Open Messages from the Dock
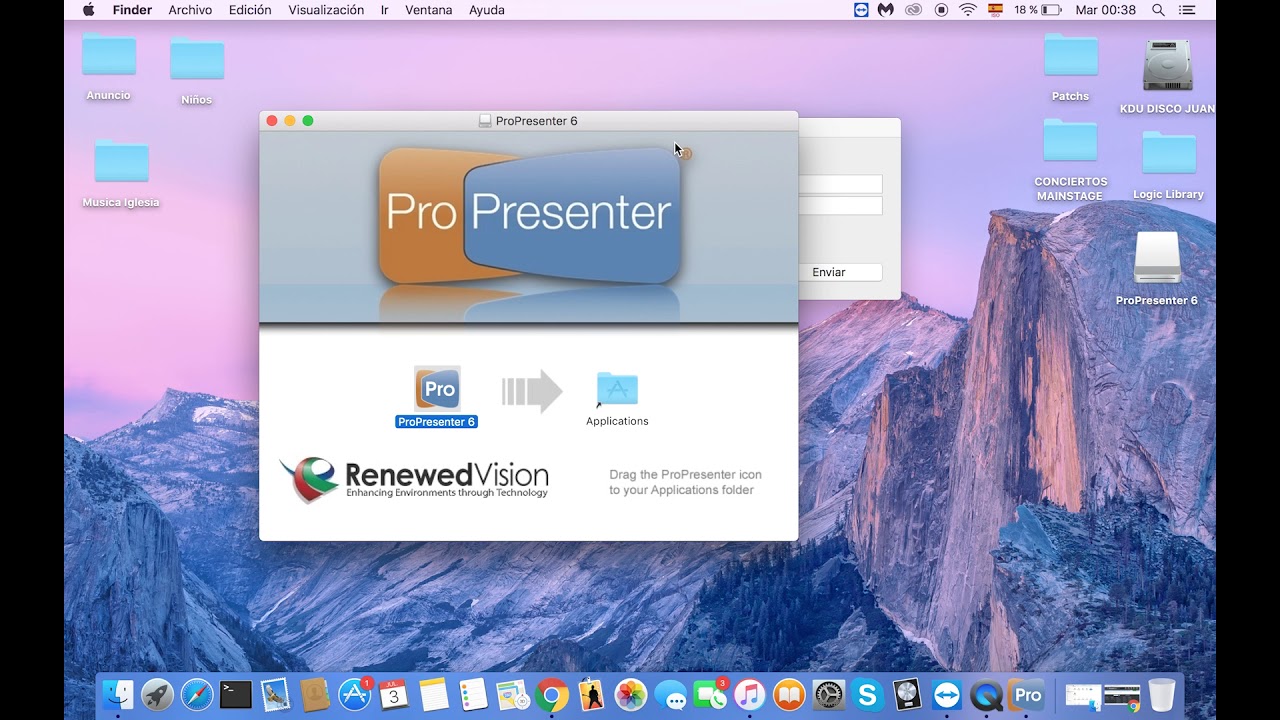The height and width of the screenshot is (720, 1280). tap(670, 694)
